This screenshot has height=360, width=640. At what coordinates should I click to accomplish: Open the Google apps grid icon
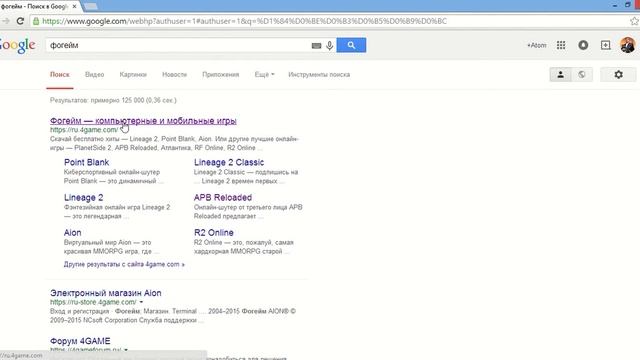pos(561,45)
